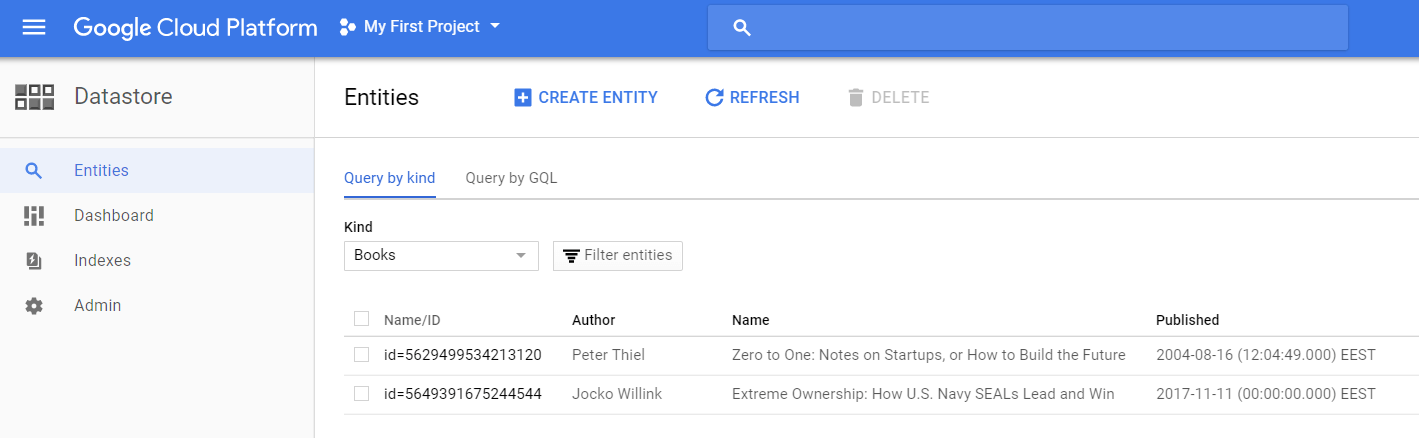Viewport: 1419px width, 438px height.
Task: Open the Filter entities panel
Action: point(618,256)
